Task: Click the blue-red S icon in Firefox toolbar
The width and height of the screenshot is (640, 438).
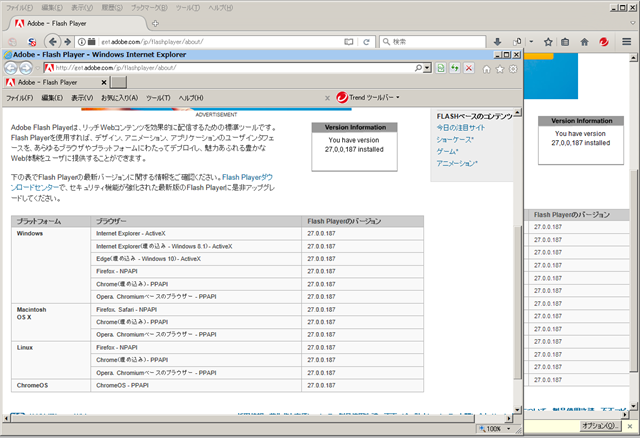Action: click(x=32, y=42)
